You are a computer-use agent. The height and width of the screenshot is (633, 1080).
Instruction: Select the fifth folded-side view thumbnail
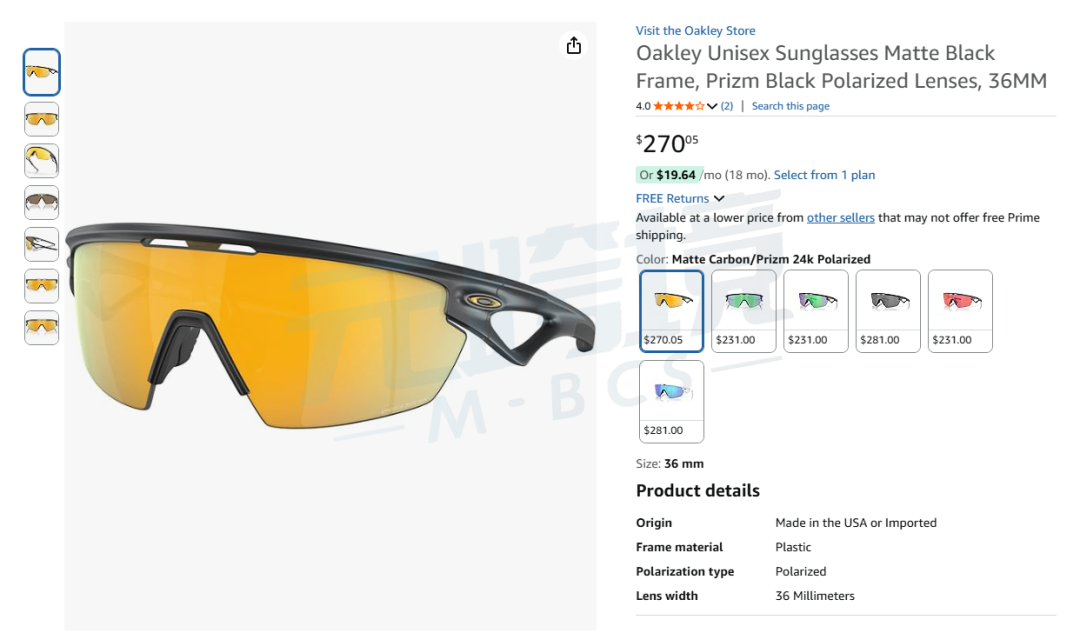pyautogui.click(x=41, y=245)
